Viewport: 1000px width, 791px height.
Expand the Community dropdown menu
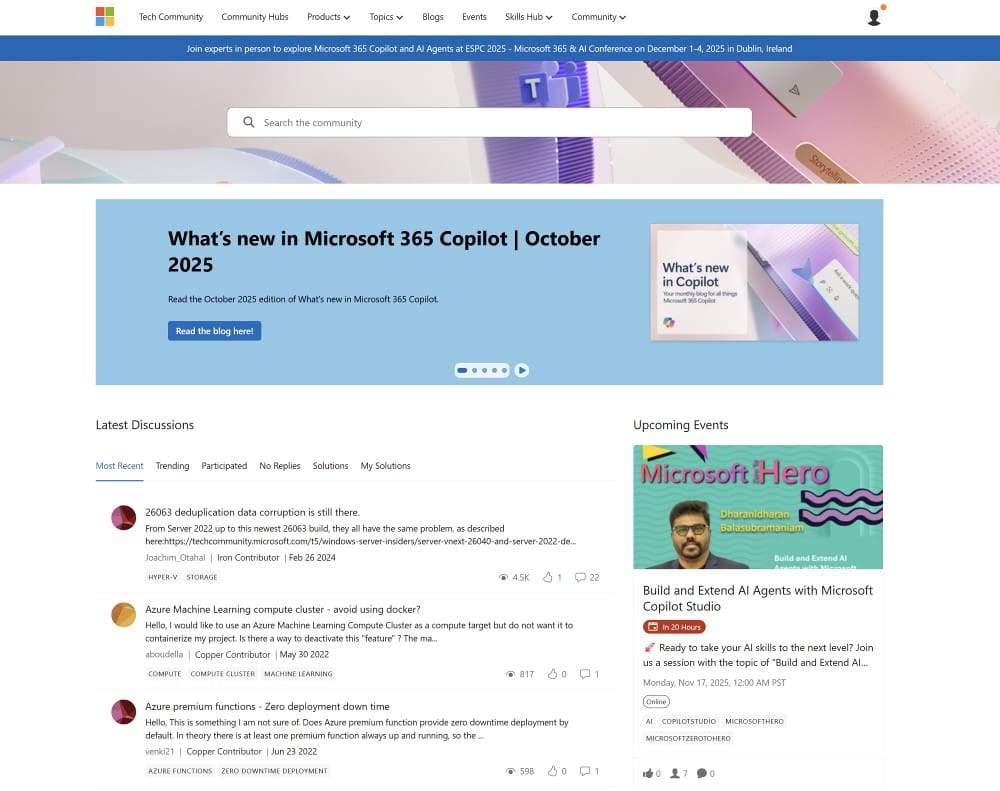click(x=598, y=17)
